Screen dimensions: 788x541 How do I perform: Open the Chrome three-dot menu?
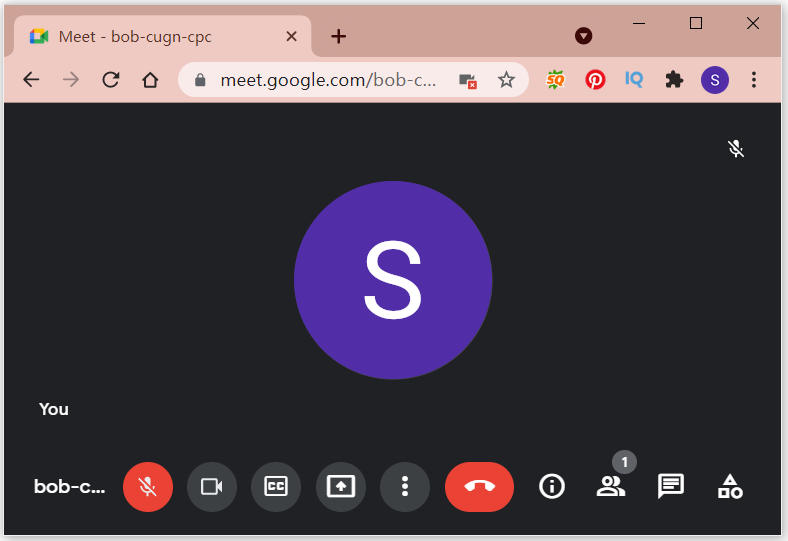(x=754, y=80)
